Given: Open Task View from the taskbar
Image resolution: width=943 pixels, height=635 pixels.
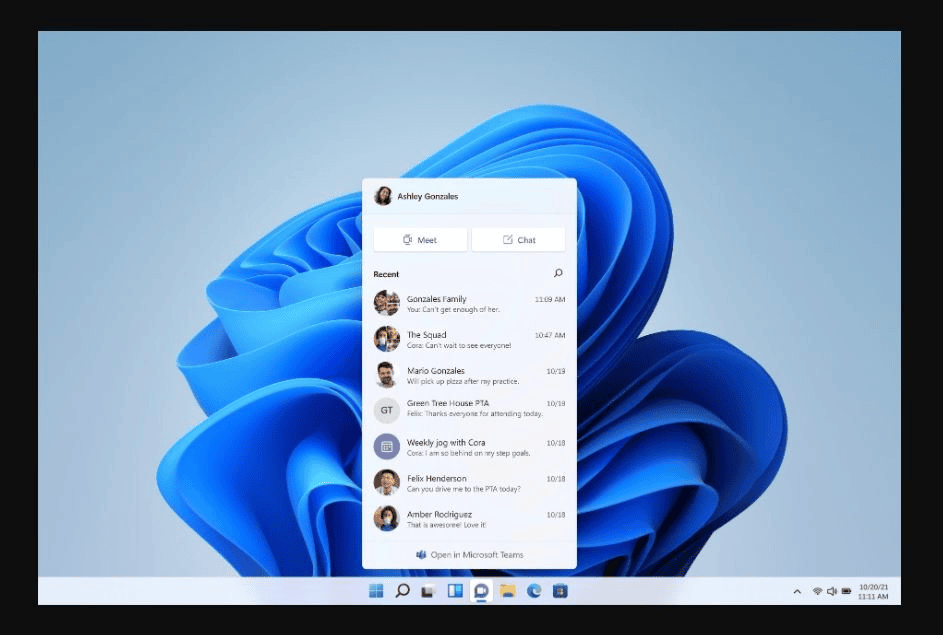Looking at the screenshot, I should (428, 591).
